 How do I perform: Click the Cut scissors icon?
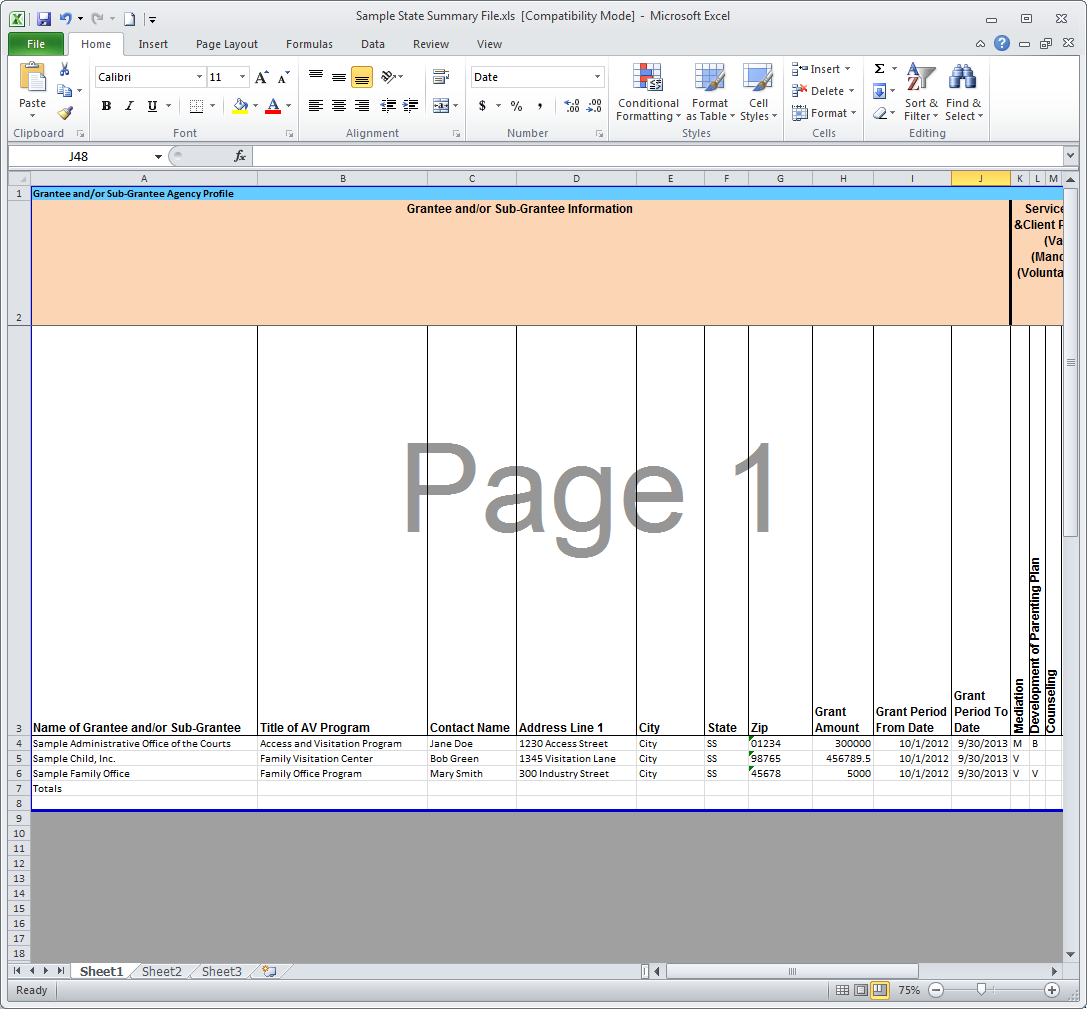[65, 69]
